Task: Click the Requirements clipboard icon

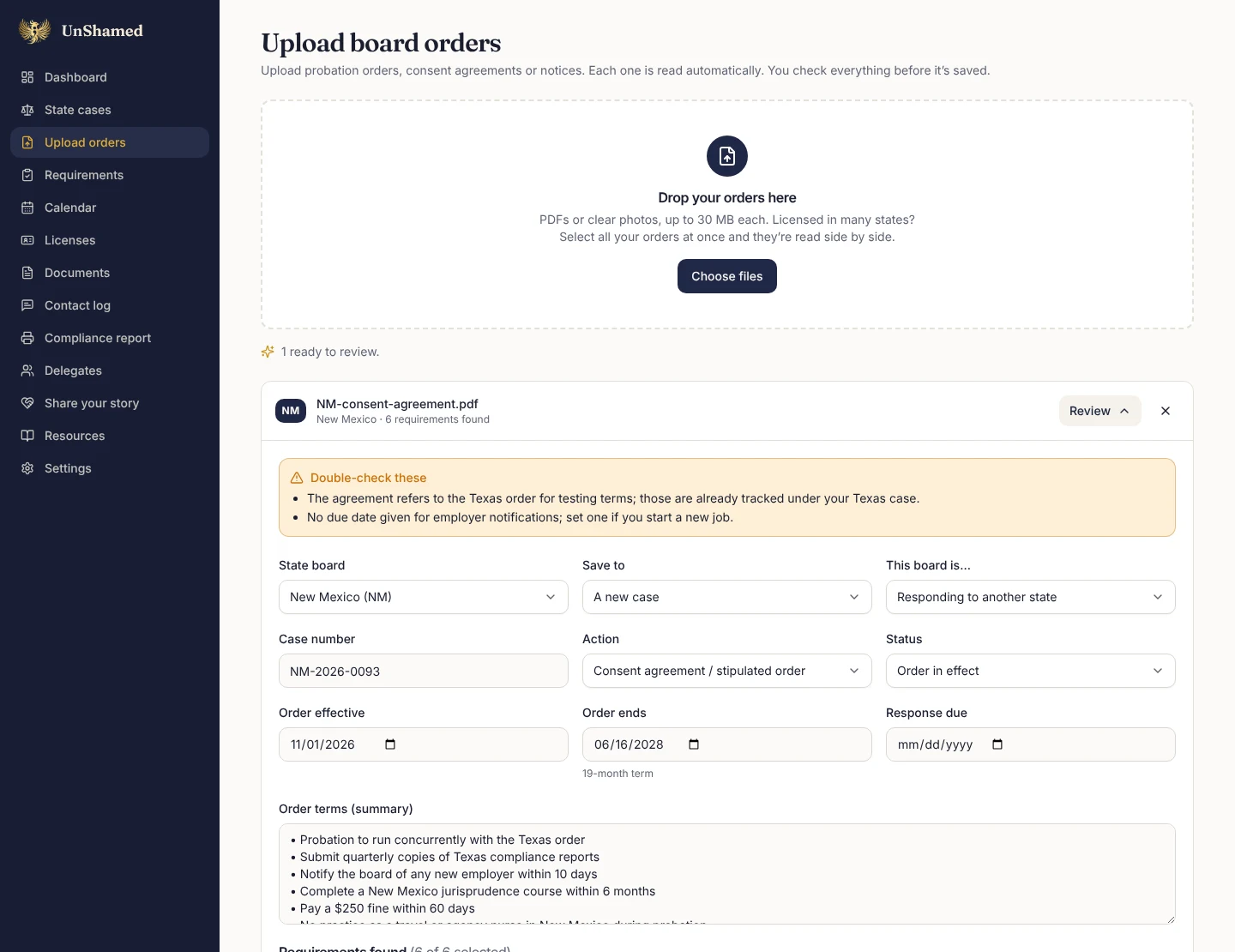Action: point(27,175)
